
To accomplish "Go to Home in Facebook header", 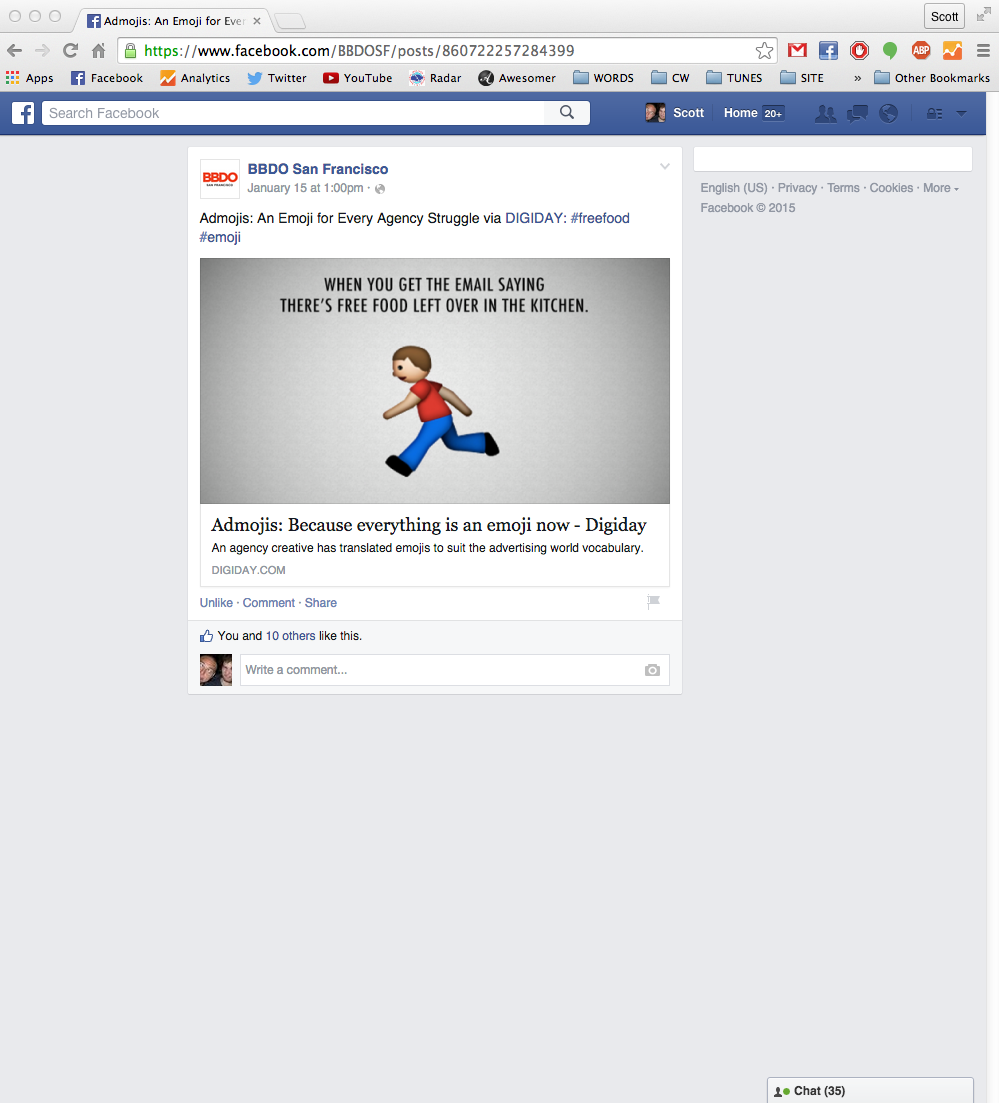I will click(x=741, y=113).
